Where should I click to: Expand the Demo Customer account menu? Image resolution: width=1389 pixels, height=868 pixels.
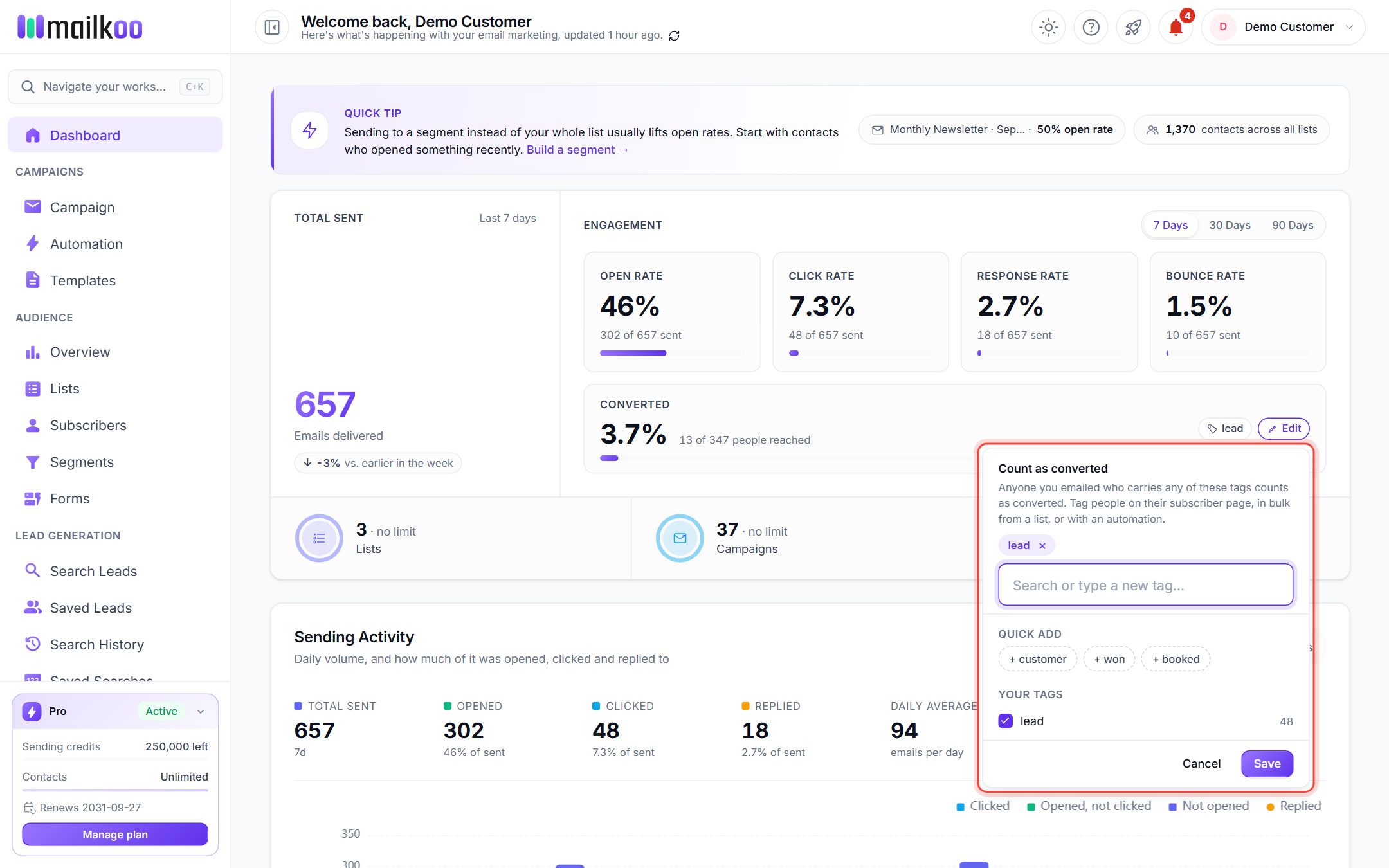tap(1283, 27)
